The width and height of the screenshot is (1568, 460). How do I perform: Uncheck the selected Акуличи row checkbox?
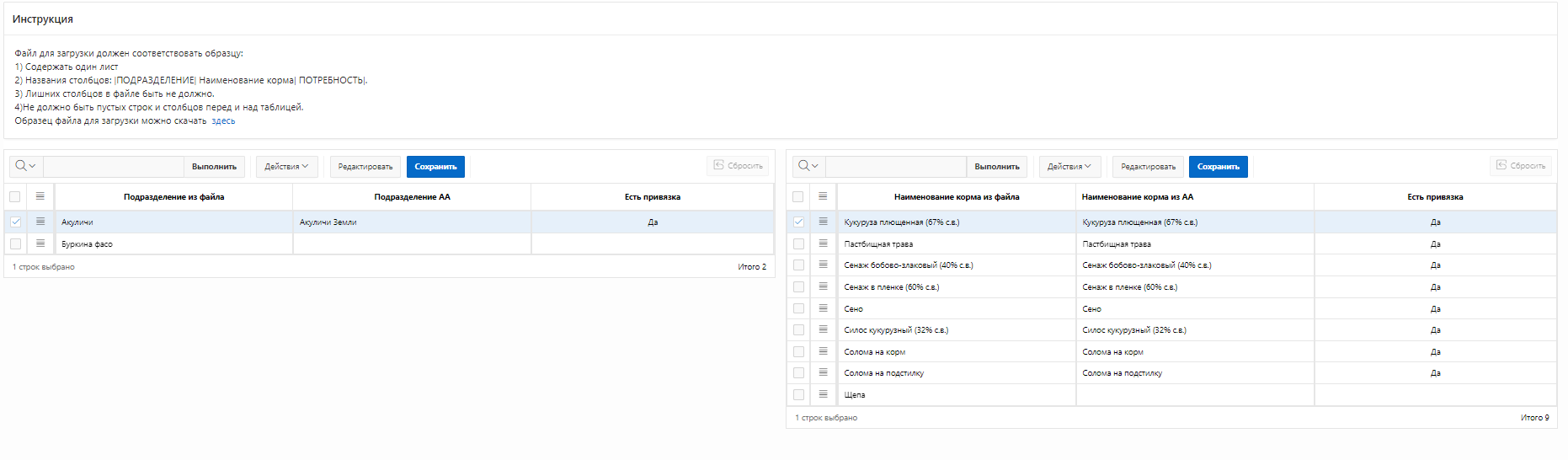15,222
